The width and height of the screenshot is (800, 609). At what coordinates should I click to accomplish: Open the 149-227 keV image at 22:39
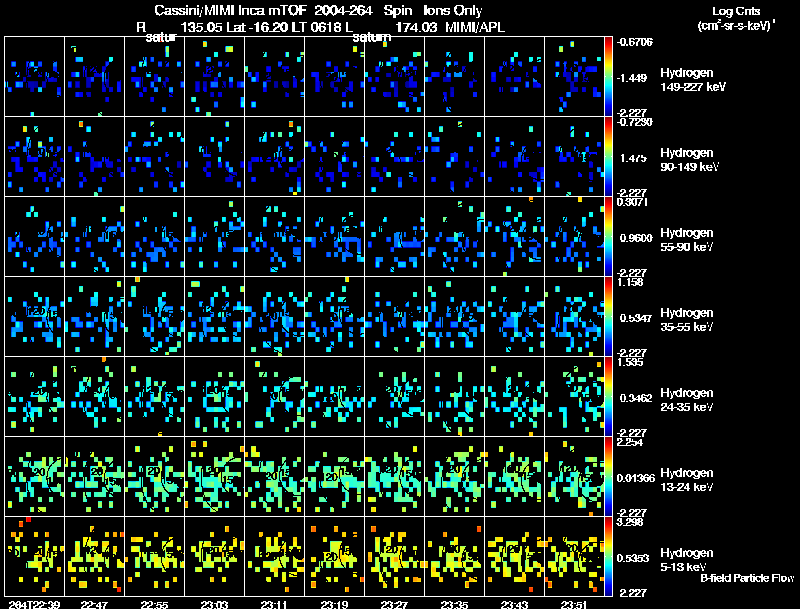[34, 76]
